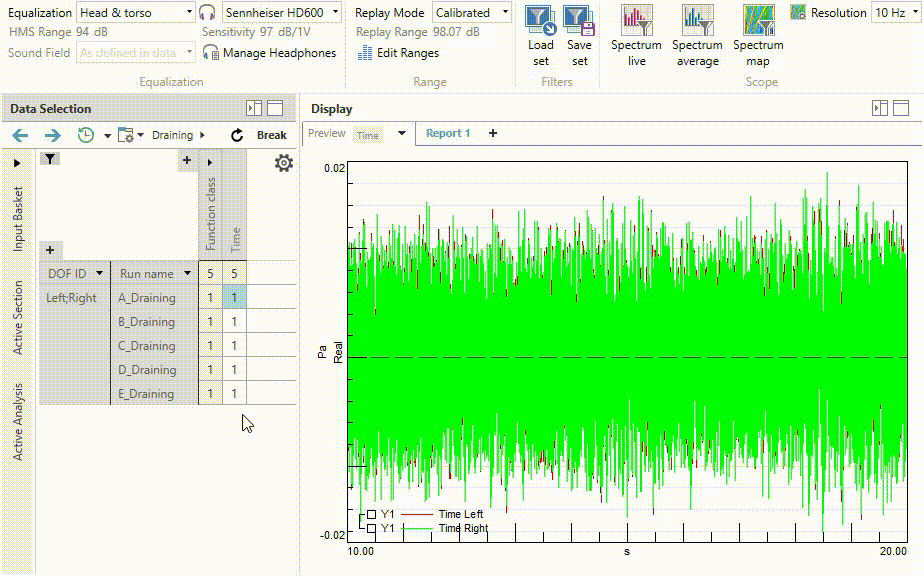
Task: Click the Time cell for B_Draining
Action: click(234, 322)
